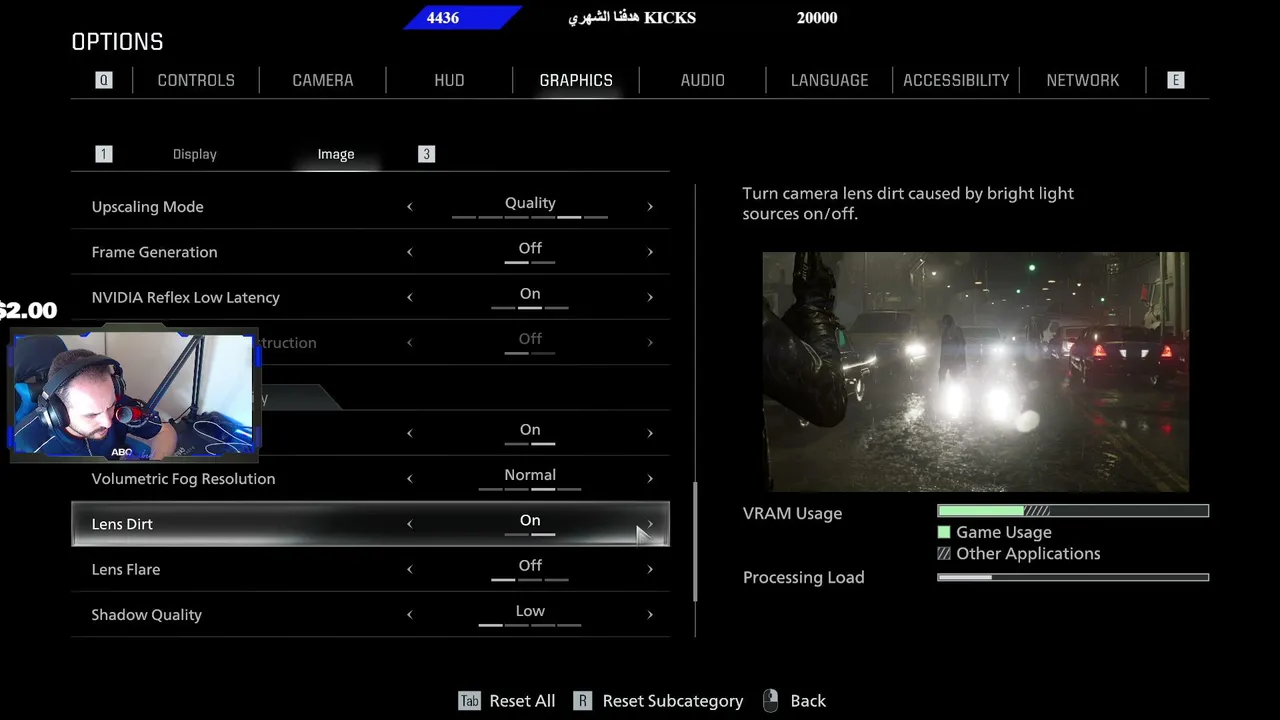1280x720 pixels.
Task: Select the Graphics tab
Action: pos(576,80)
